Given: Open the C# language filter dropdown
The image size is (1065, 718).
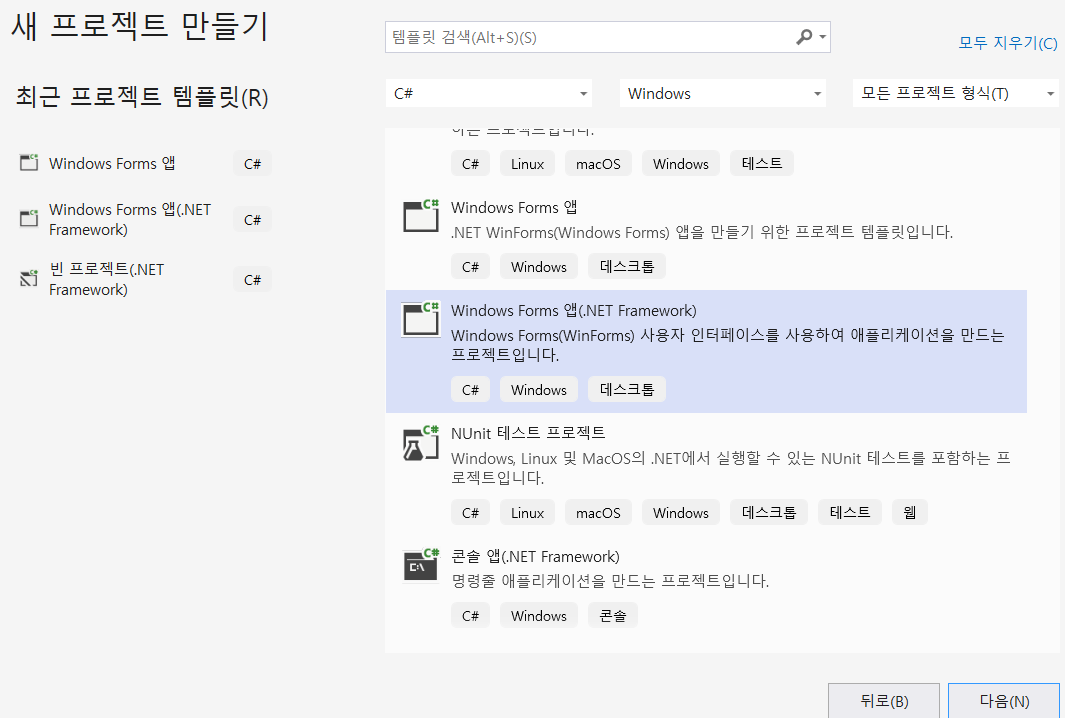Looking at the screenshot, I should click(489, 93).
